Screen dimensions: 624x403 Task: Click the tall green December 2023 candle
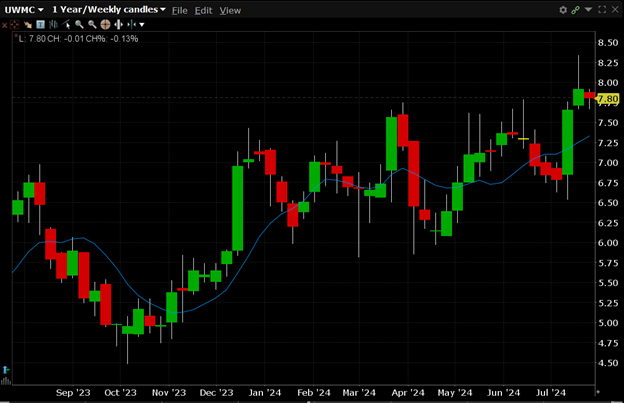[x=238, y=208]
